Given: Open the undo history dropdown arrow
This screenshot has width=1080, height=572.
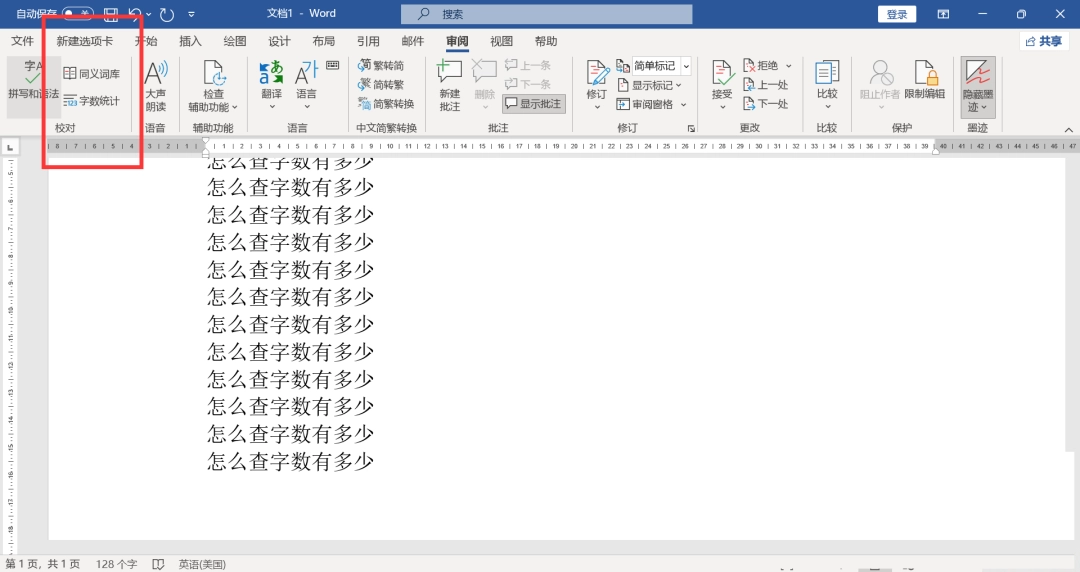Looking at the screenshot, I should pyautogui.click(x=149, y=14).
